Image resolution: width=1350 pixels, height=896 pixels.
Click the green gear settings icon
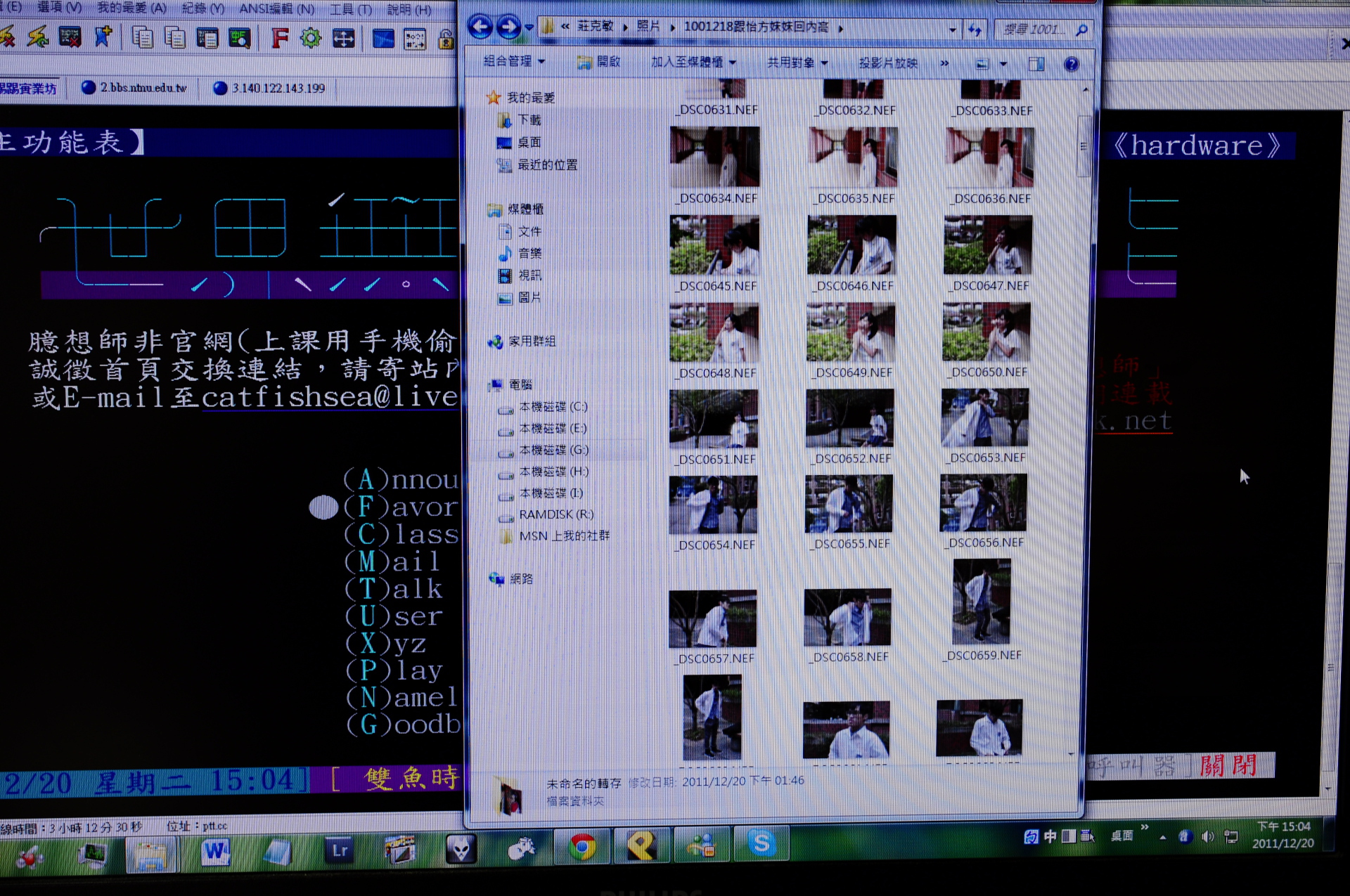[310, 37]
